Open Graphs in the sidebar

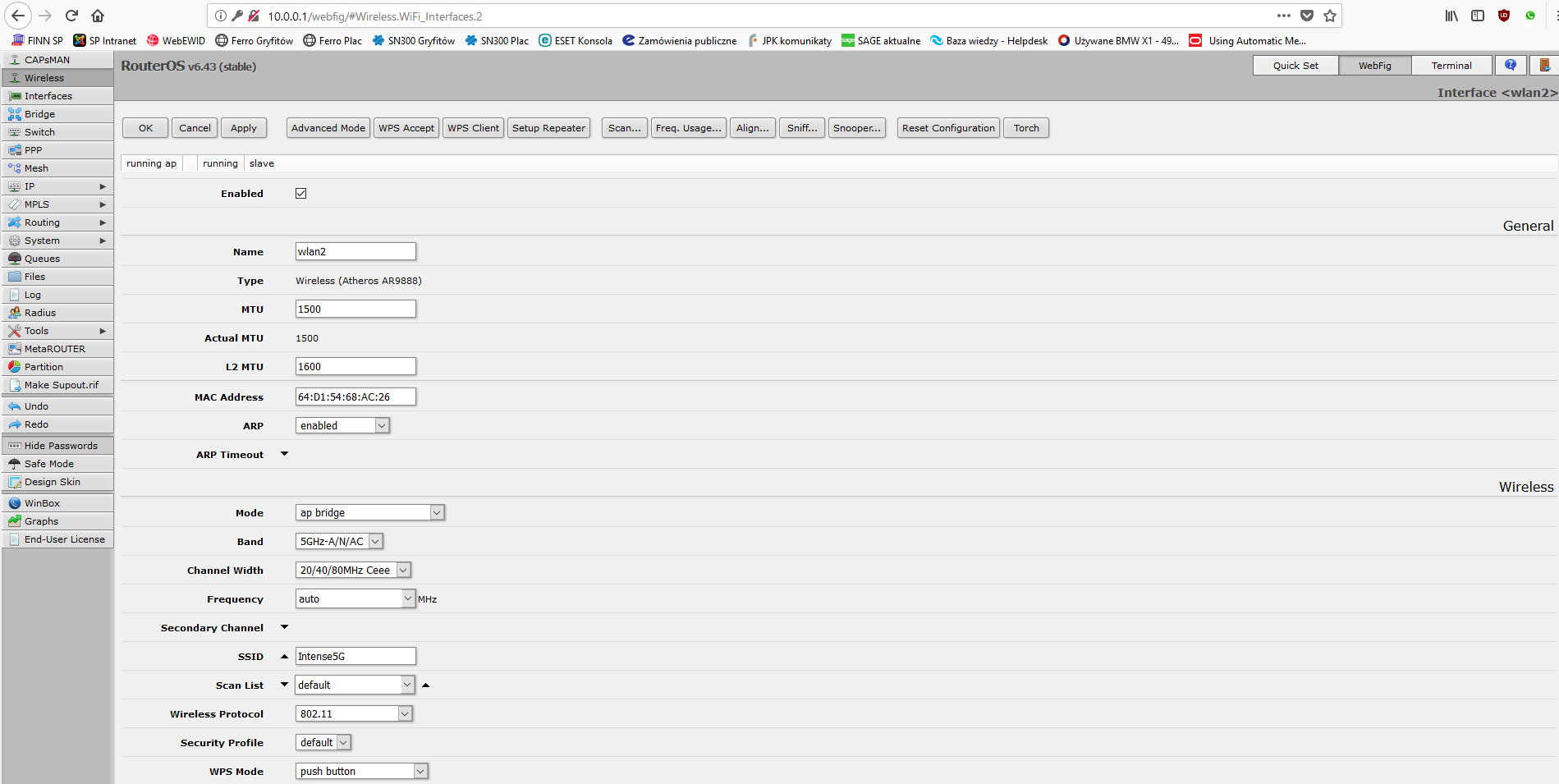(57, 521)
